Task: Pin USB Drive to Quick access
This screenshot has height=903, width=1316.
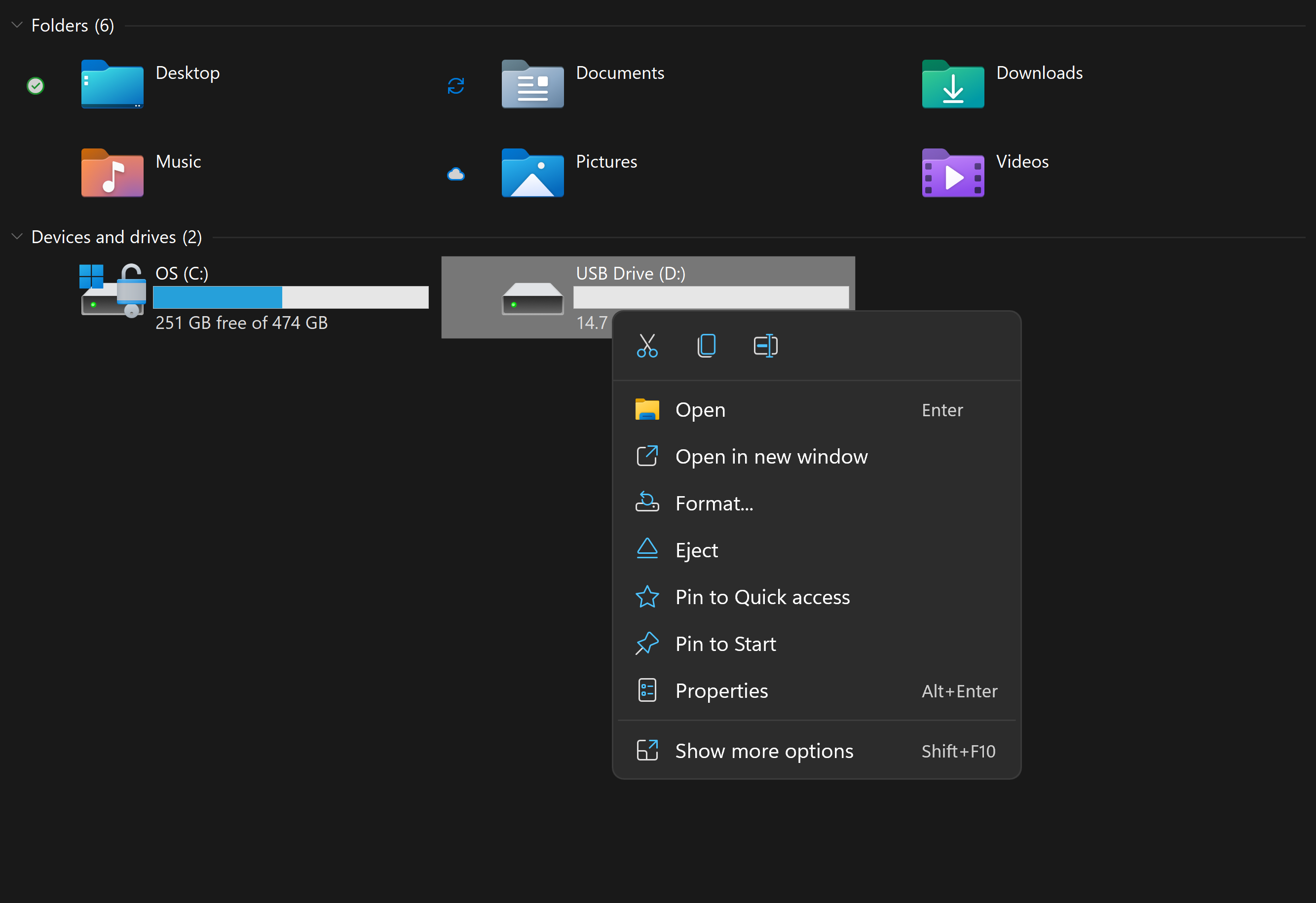Action: [x=762, y=597]
